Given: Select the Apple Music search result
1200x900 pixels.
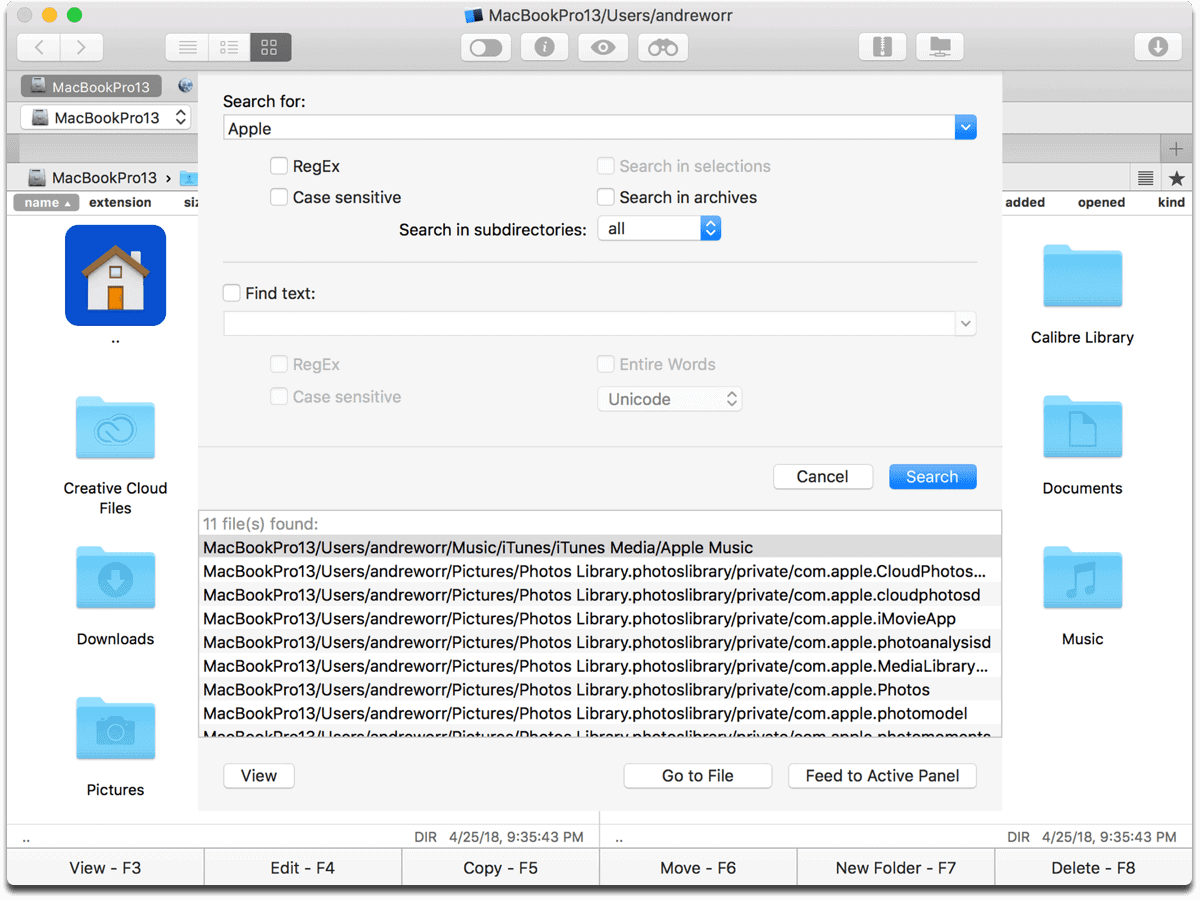Looking at the screenshot, I should pos(600,547).
